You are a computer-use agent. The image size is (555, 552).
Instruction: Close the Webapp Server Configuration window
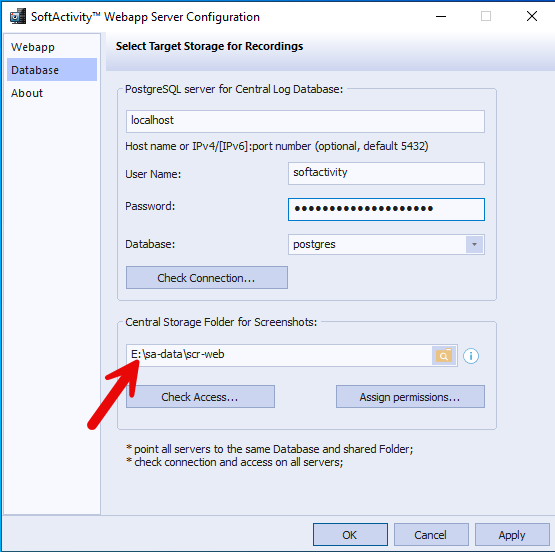point(532,16)
